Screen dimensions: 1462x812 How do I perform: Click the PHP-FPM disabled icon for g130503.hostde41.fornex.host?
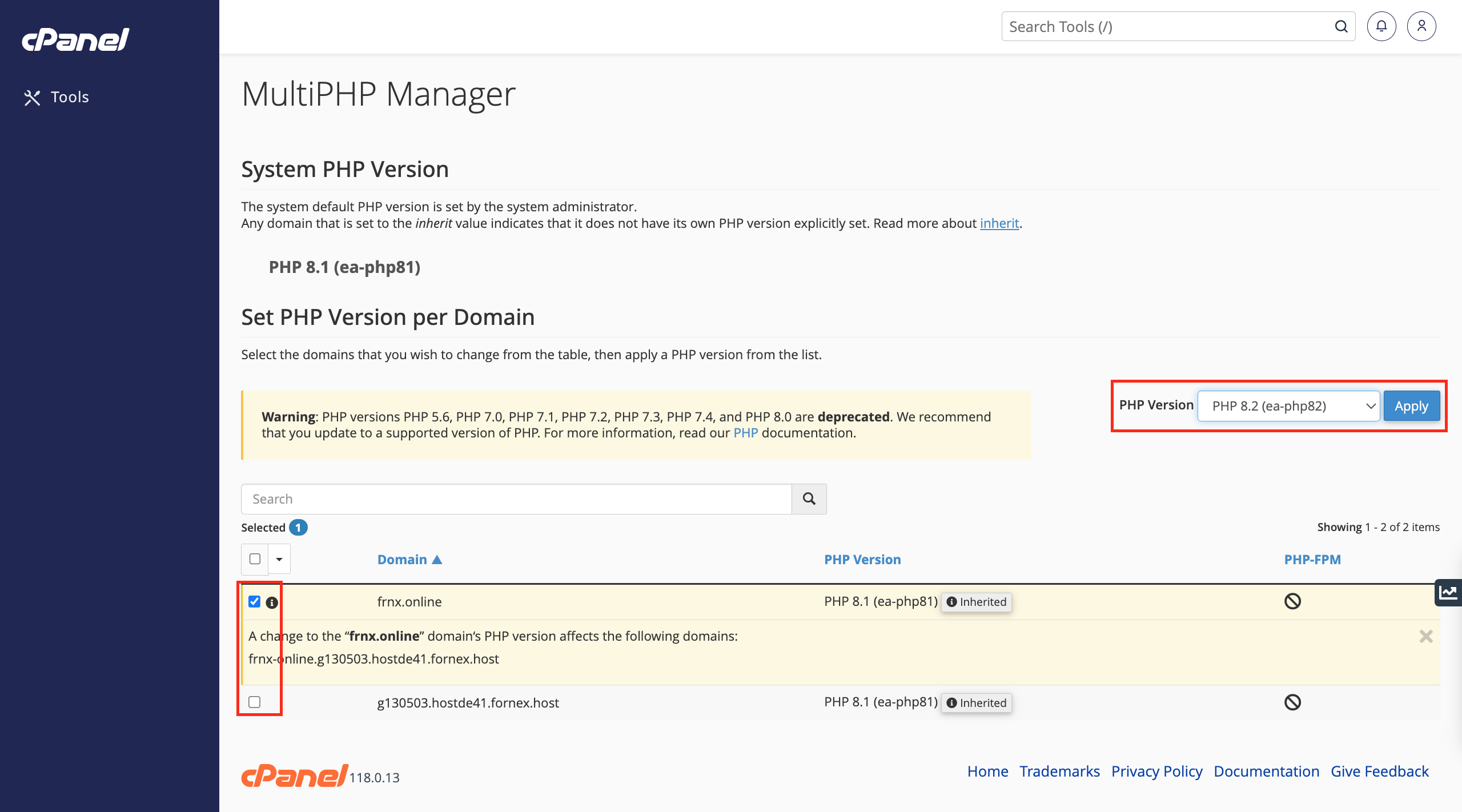click(1292, 702)
